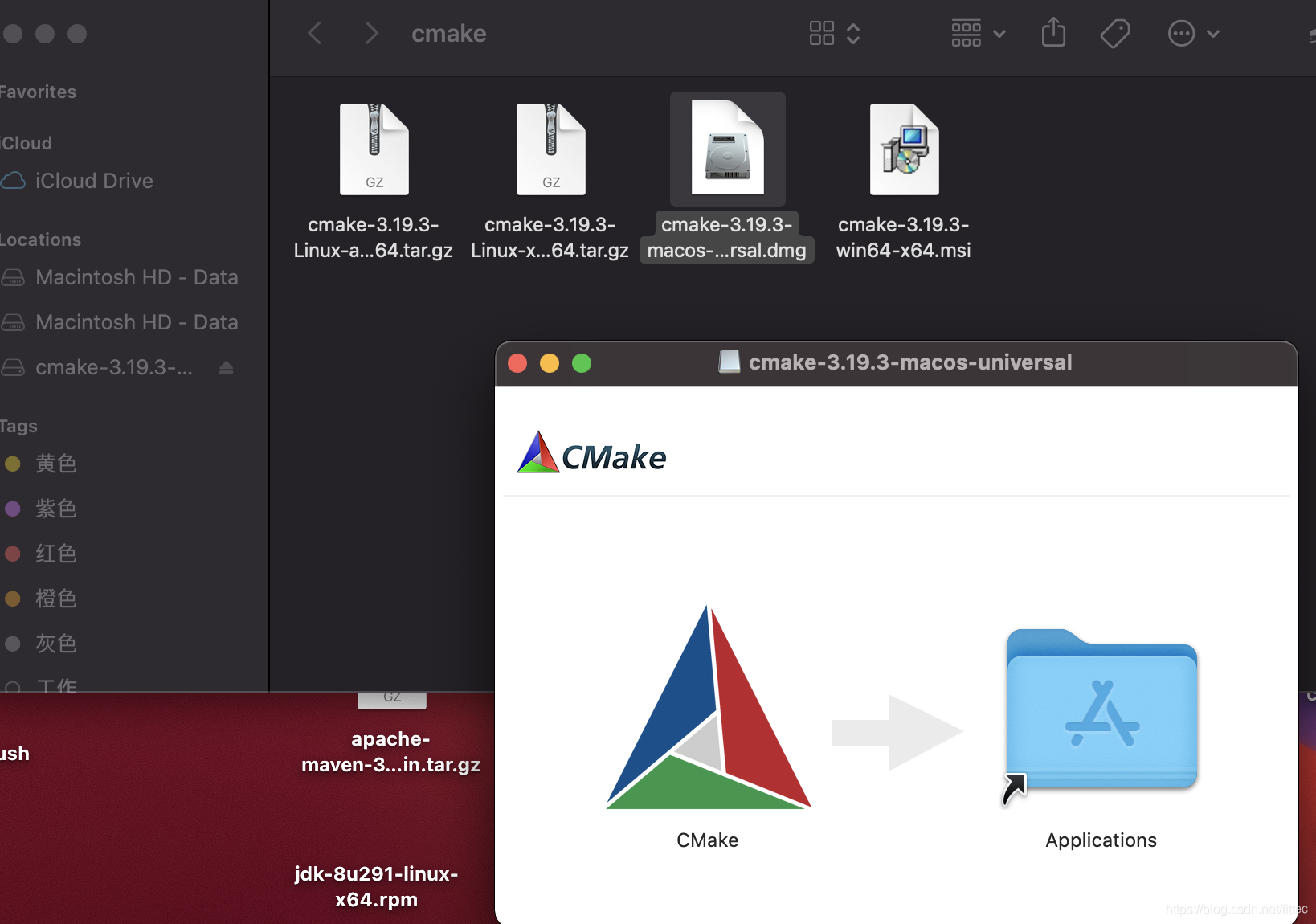This screenshot has width=1316, height=924.
Task: Open view switcher up-down chevron
Action: point(853,34)
